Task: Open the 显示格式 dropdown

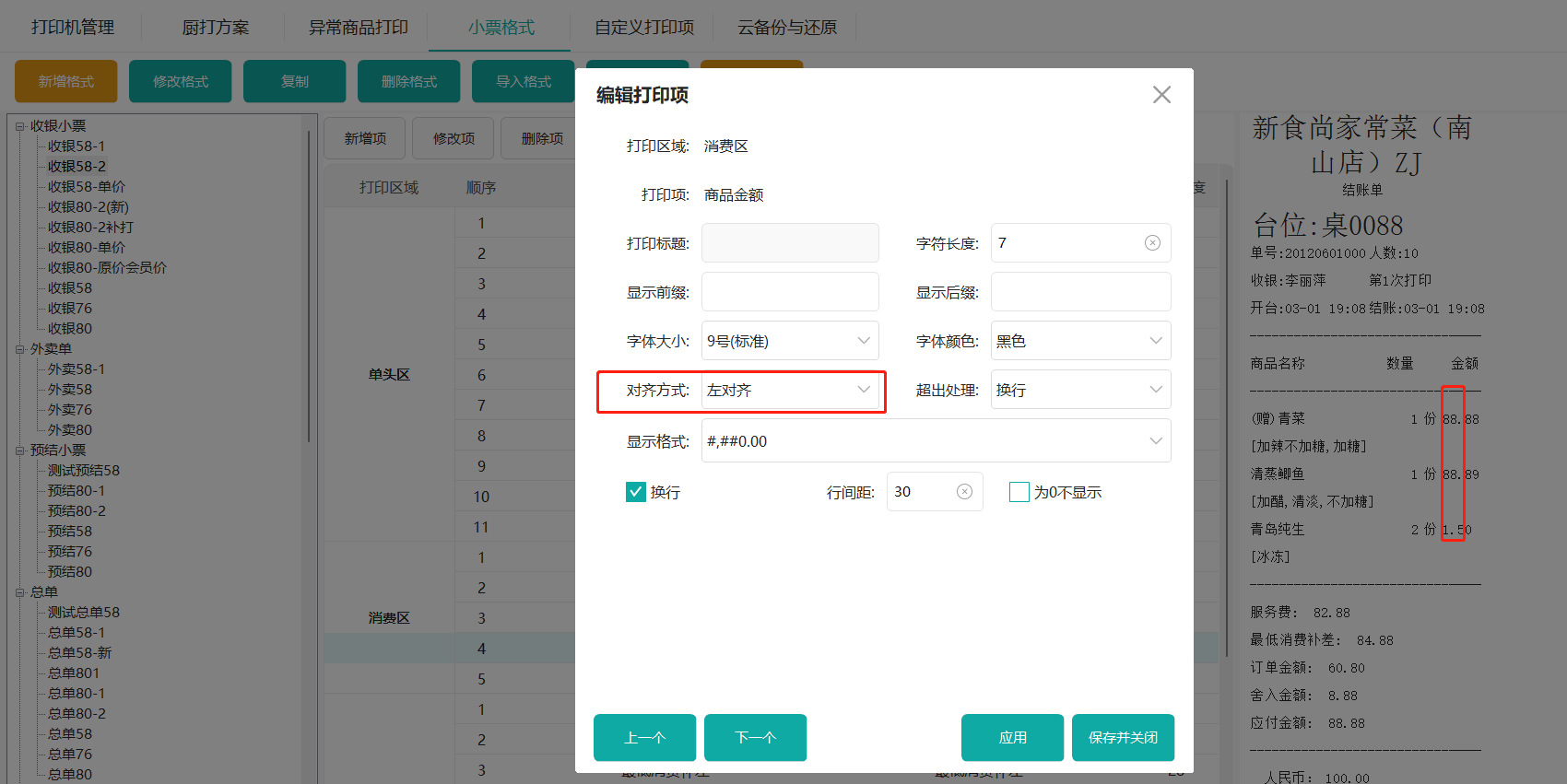Action: click(937, 441)
